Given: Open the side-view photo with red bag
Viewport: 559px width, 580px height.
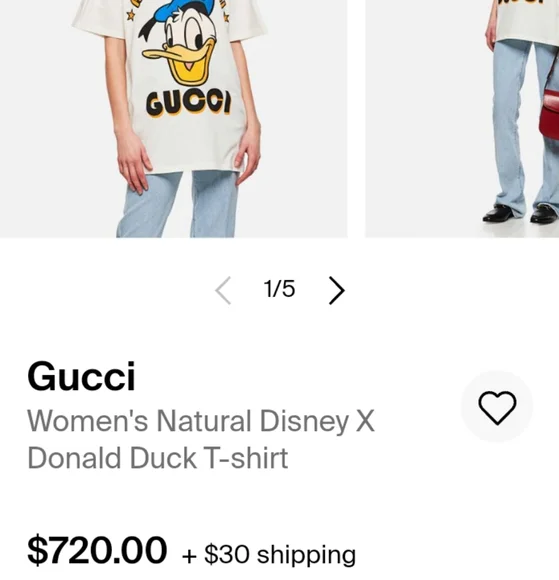Looking at the screenshot, I should [462, 118].
